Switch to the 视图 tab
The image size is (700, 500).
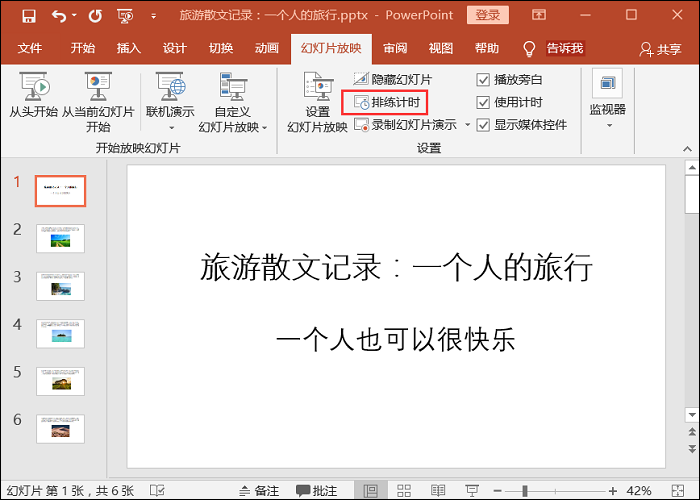441,48
